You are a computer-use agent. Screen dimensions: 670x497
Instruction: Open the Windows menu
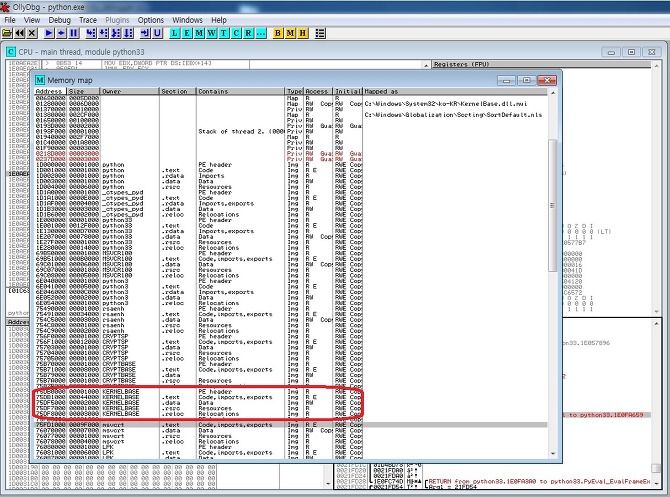(187, 20)
